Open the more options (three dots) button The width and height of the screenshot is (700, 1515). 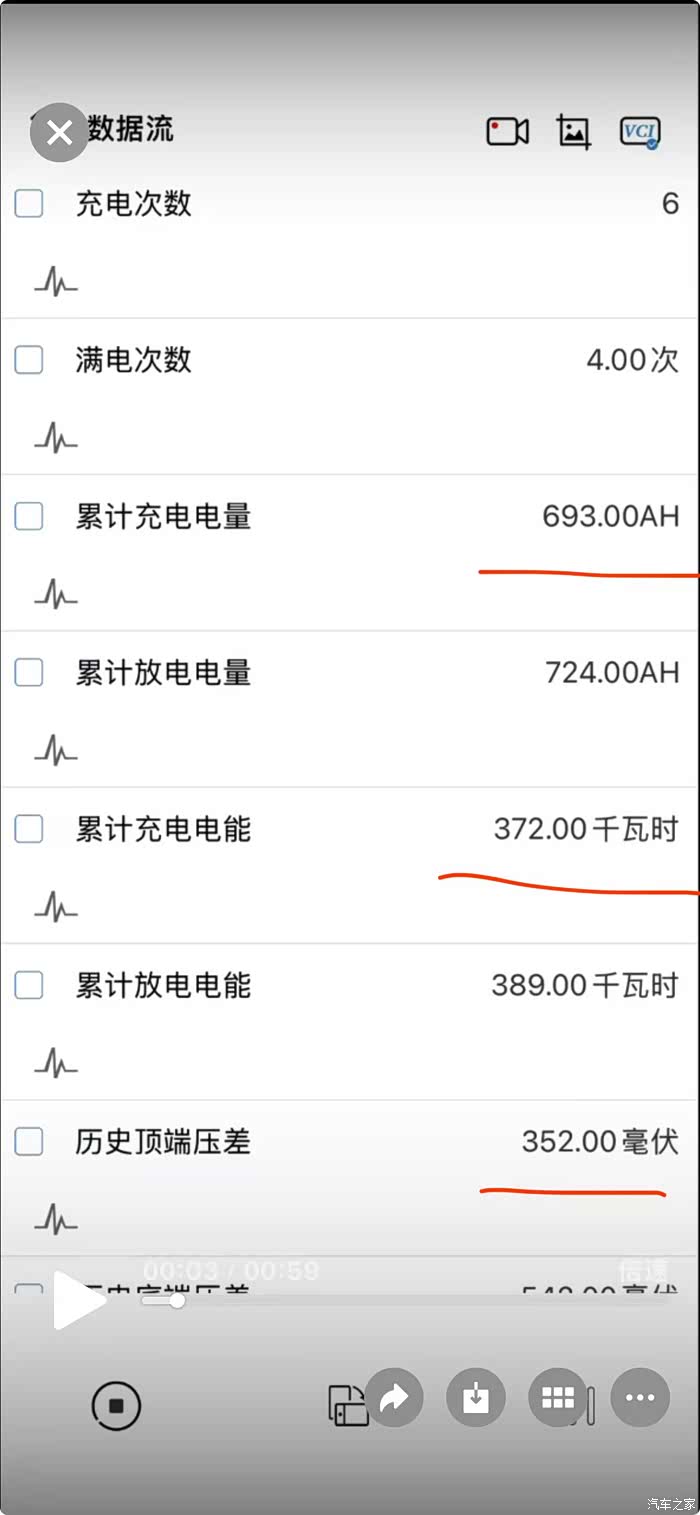(x=640, y=1397)
